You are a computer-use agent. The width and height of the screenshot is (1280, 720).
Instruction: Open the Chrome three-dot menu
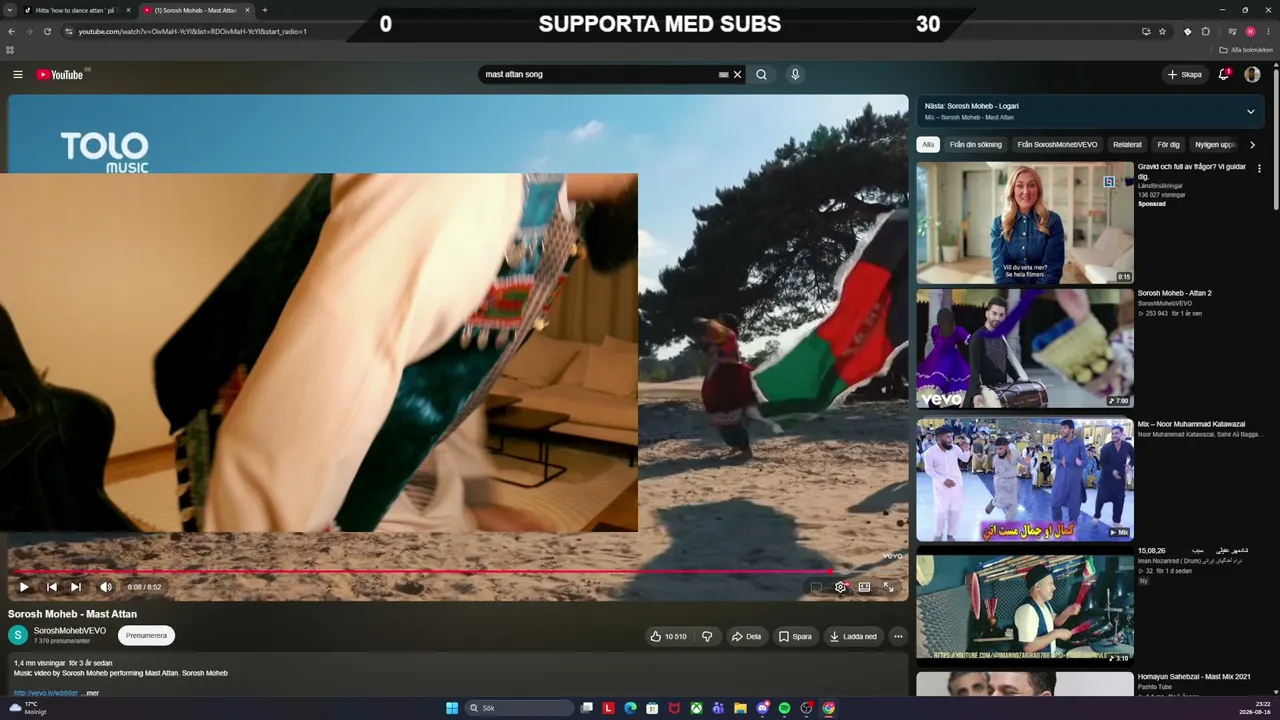(x=1269, y=31)
